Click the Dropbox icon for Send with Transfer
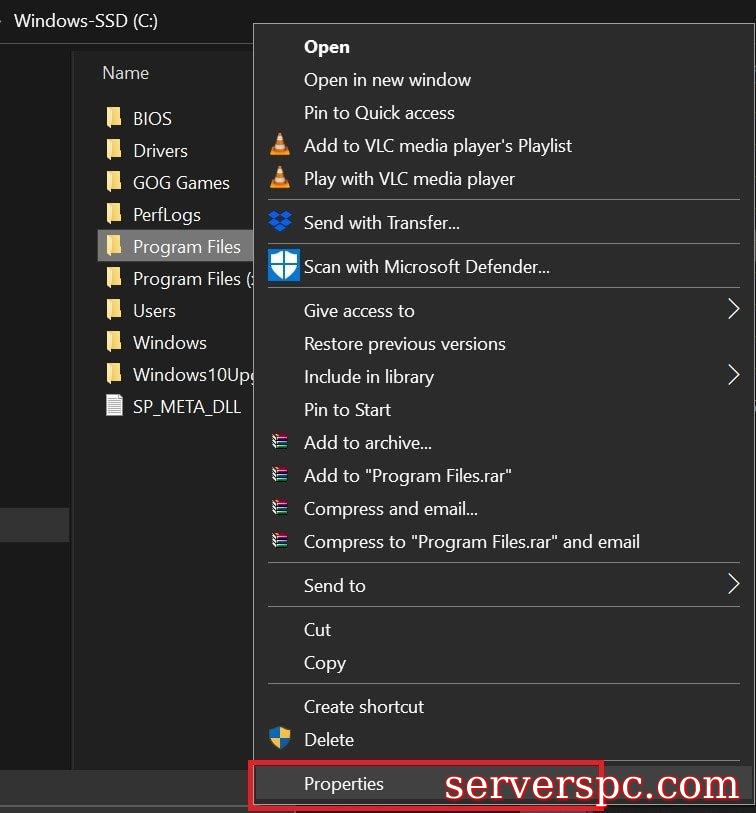The width and height of the screenshot is (756, 813). 280,223
